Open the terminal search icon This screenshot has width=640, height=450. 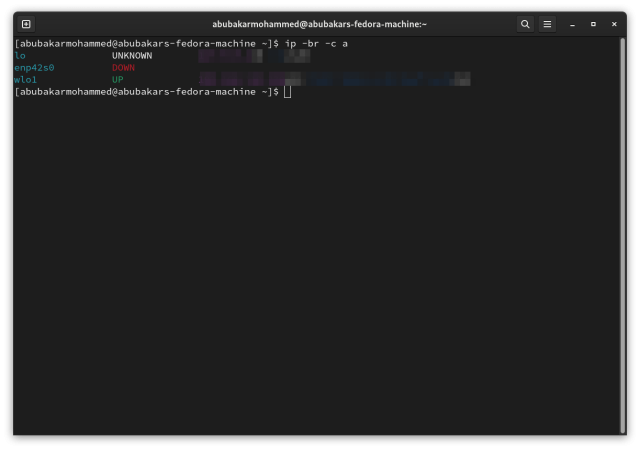pyautogui.click(x=525, y=24)
